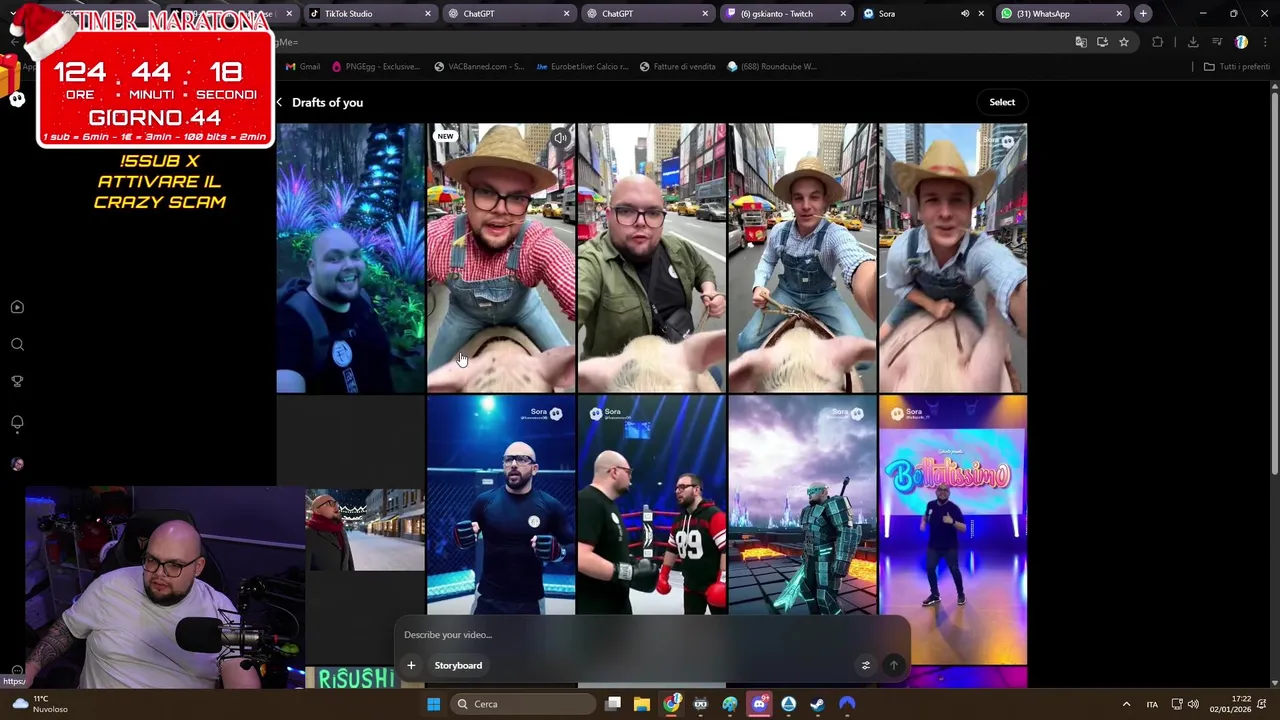
Task: Open Sora sidebar search icon
Action: click(17, 345)
